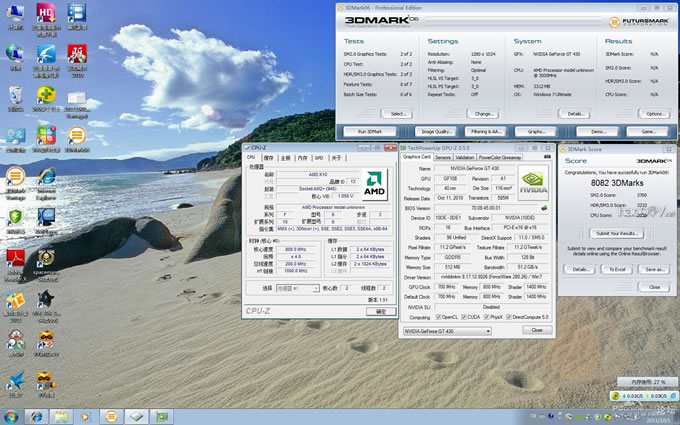Click the Image Quality button in 3DMark06
Screen dimensions: 680x425
[x=434, y=131]
